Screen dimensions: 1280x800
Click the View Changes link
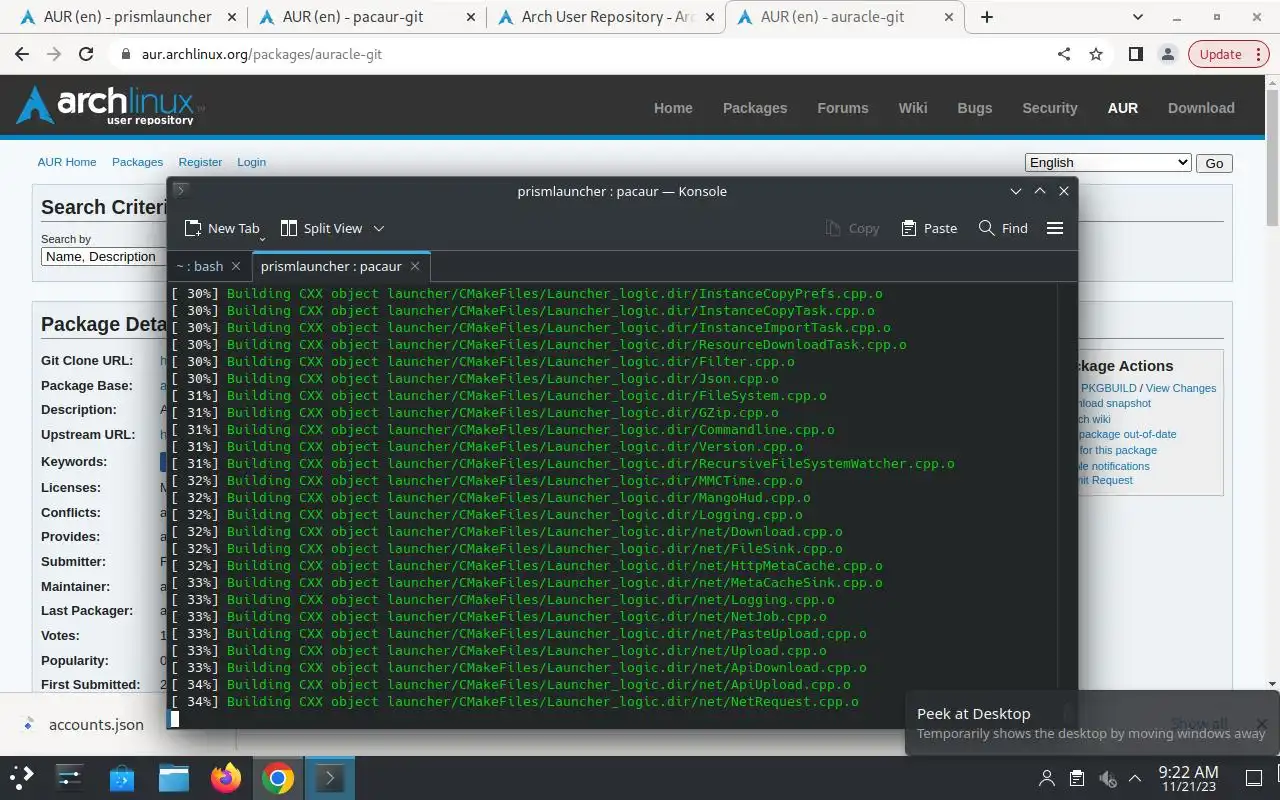pyautogui.click(x=1181, y=388)
